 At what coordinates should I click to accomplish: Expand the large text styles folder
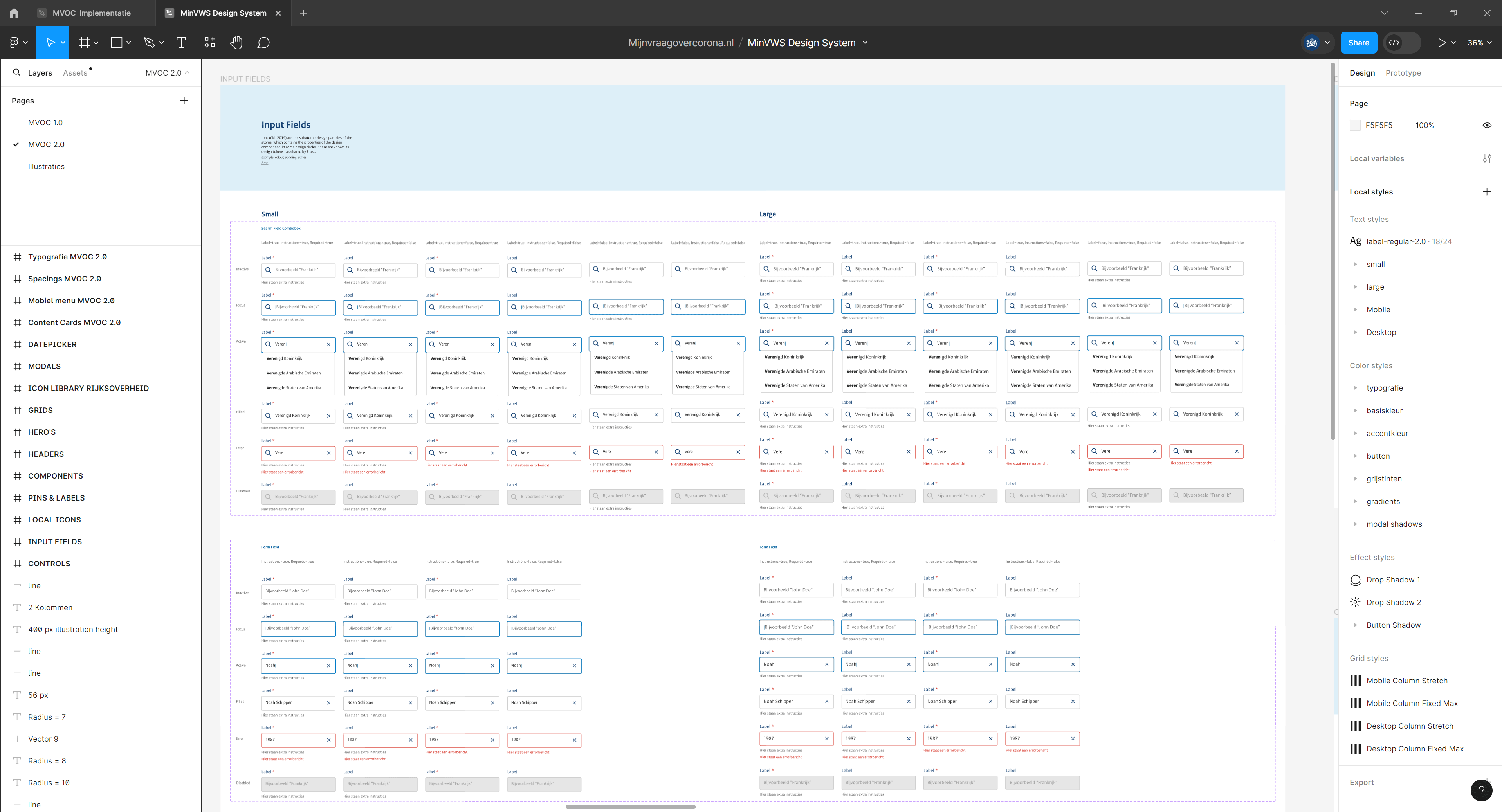(1355, 287)
